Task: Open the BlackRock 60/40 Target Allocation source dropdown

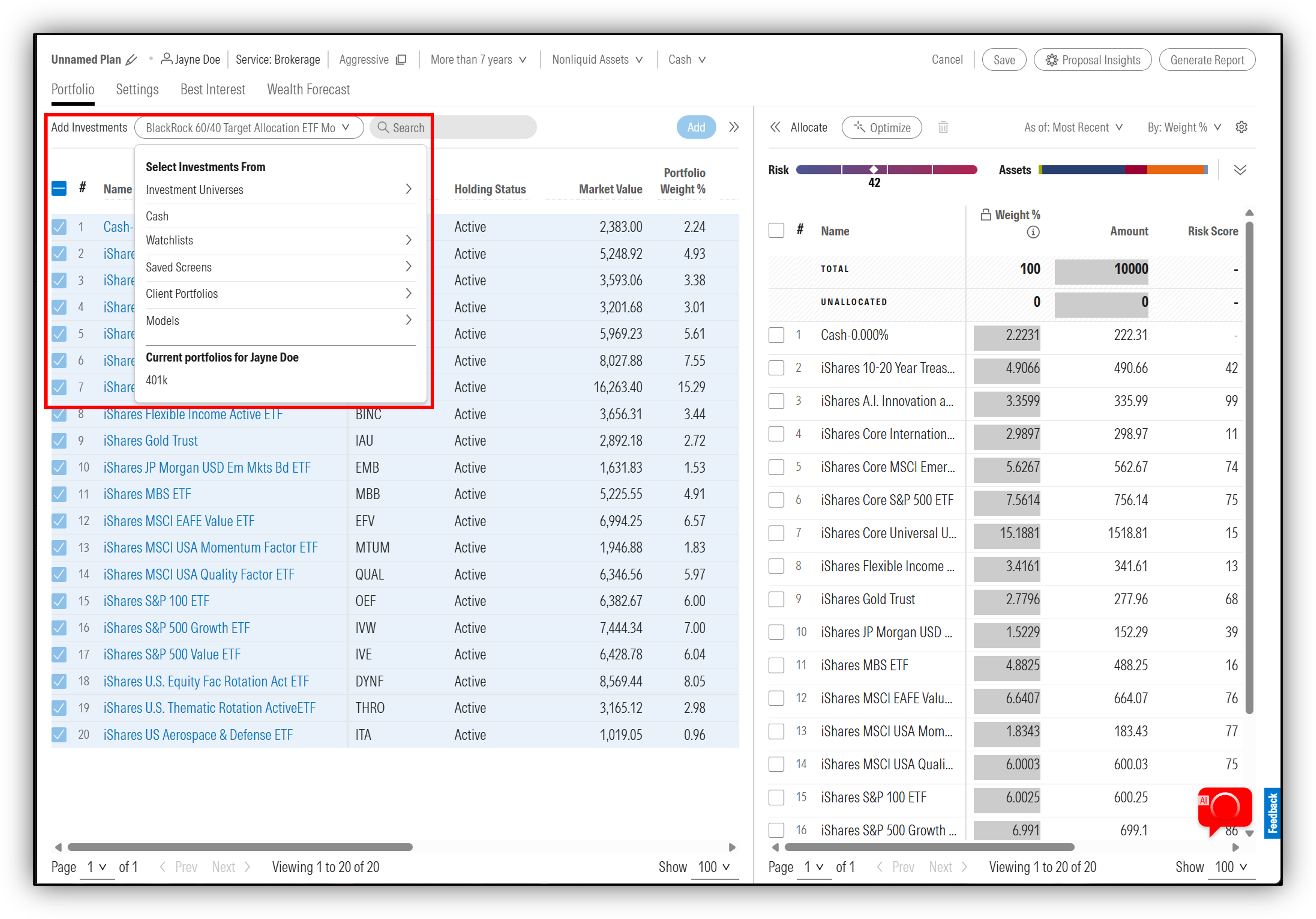Action: [249, 127]
